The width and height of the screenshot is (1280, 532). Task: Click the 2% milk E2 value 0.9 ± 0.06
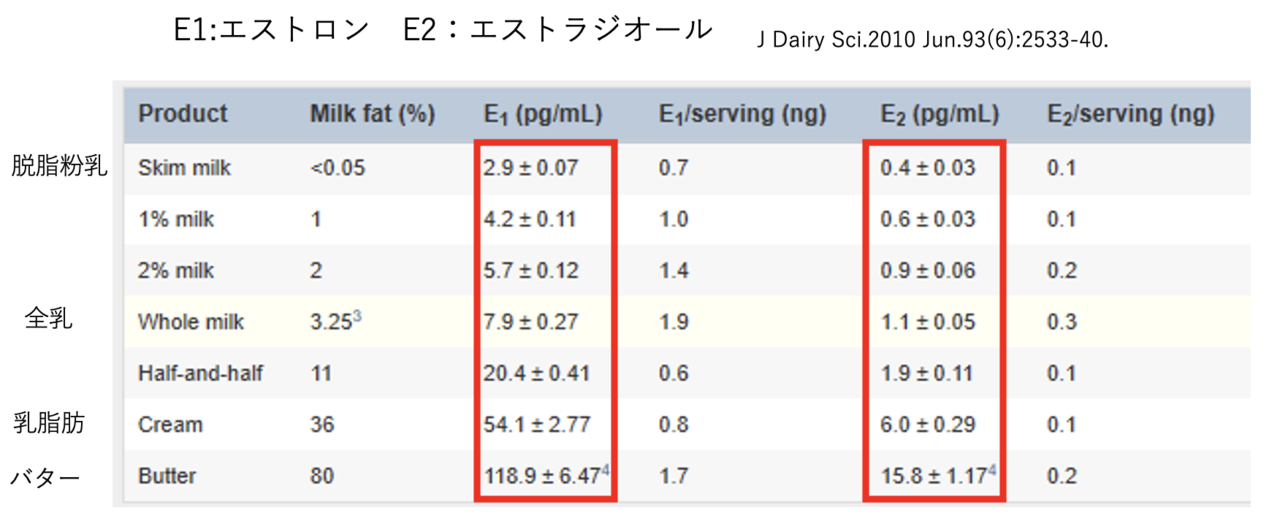[927, 271]
